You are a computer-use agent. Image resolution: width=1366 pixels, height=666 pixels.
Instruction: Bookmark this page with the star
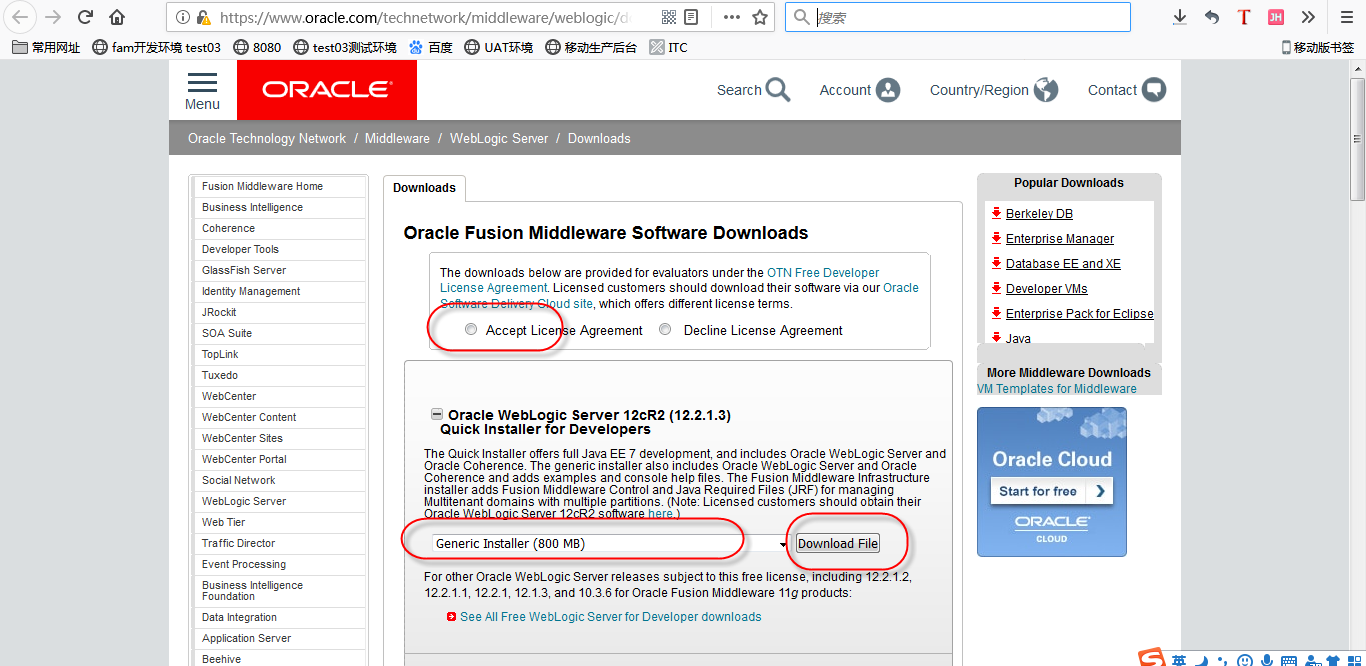pyautogui.click(x=760, y=17)
